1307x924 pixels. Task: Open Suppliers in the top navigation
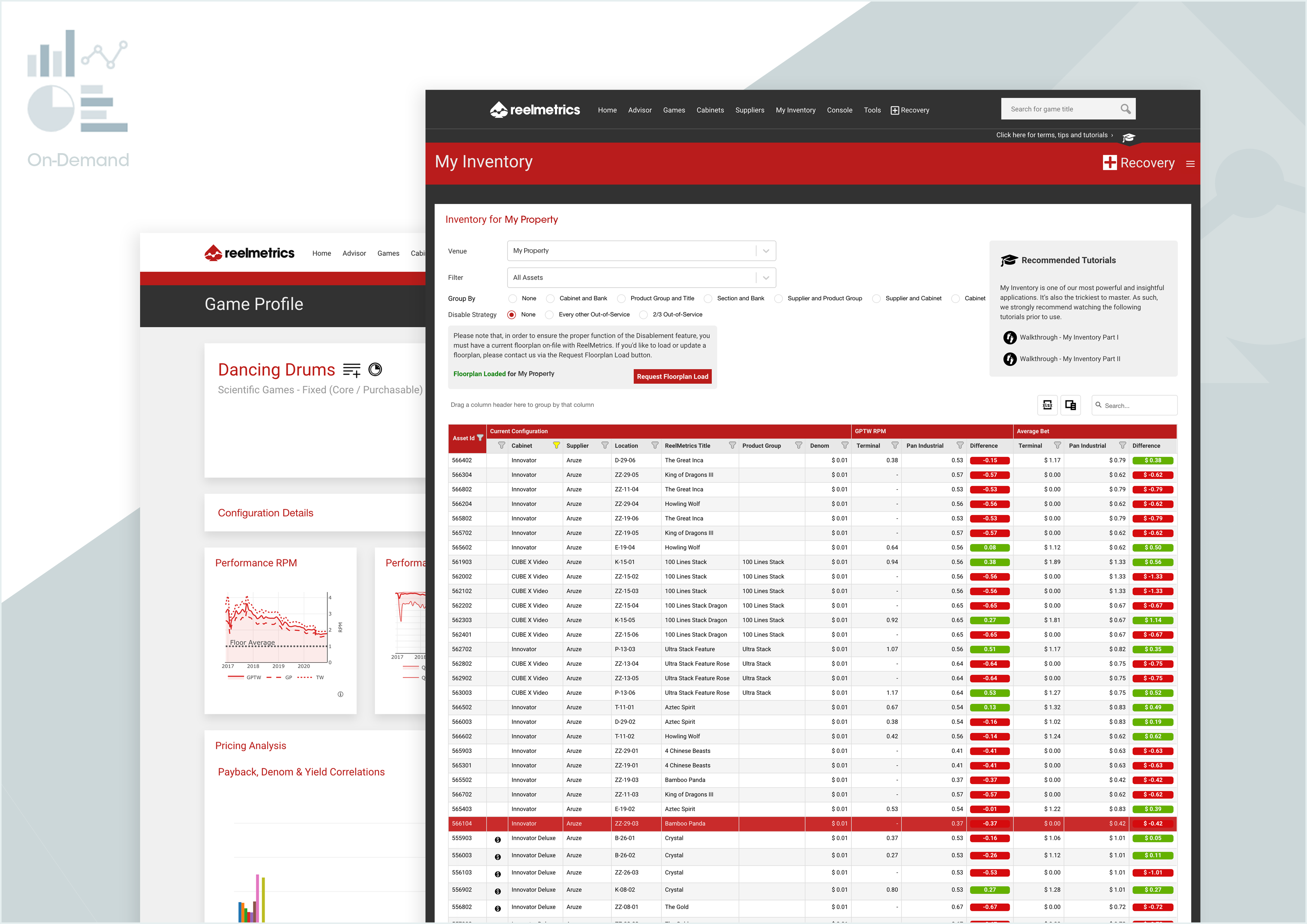tap(749, 110)
